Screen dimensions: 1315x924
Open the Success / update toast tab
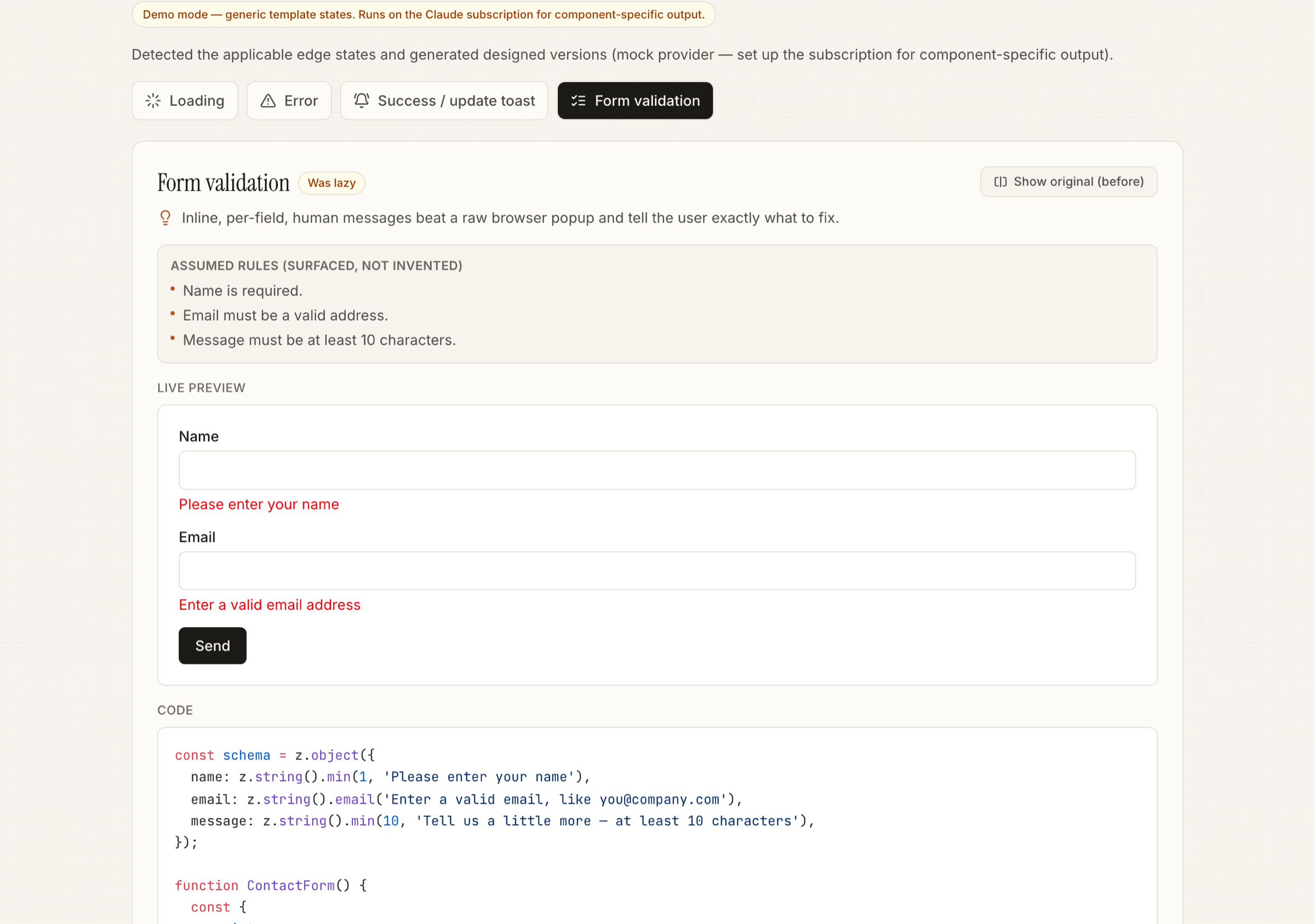[444, 101]
